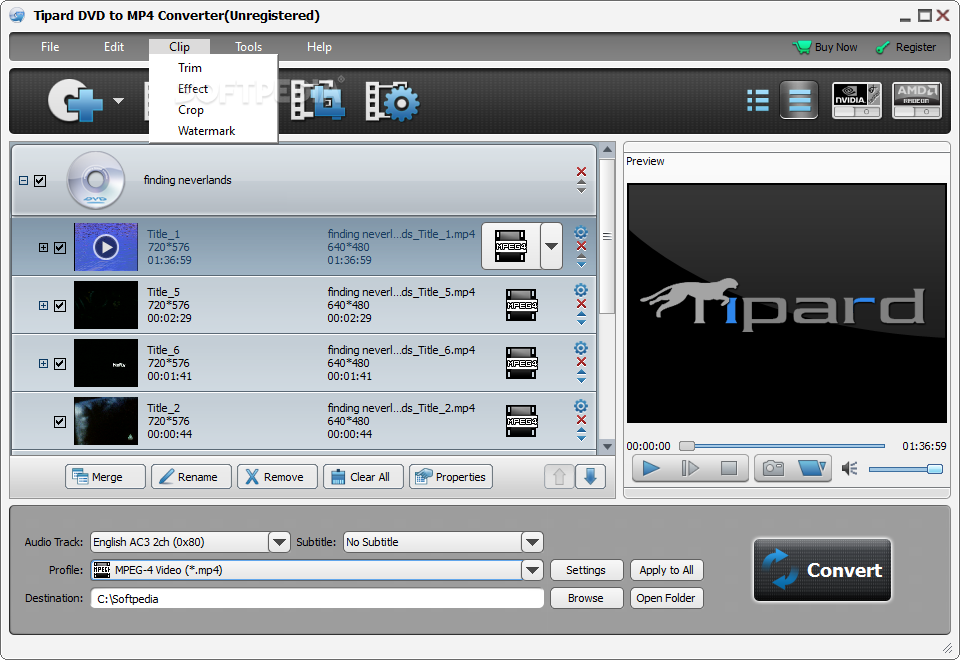Take a snapshot with camera icon

coord(773,468)
